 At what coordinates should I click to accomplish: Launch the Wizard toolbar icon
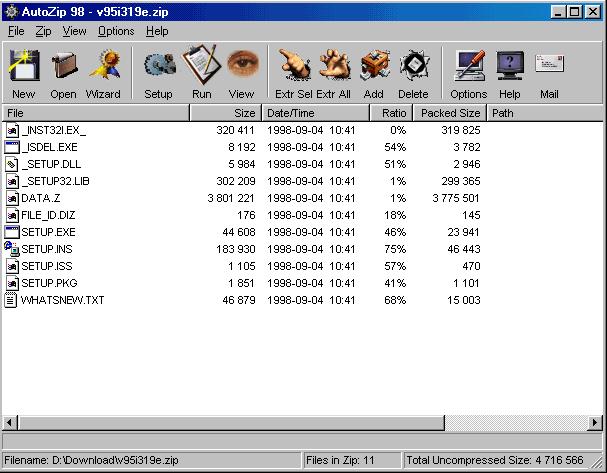coord(105,65)
